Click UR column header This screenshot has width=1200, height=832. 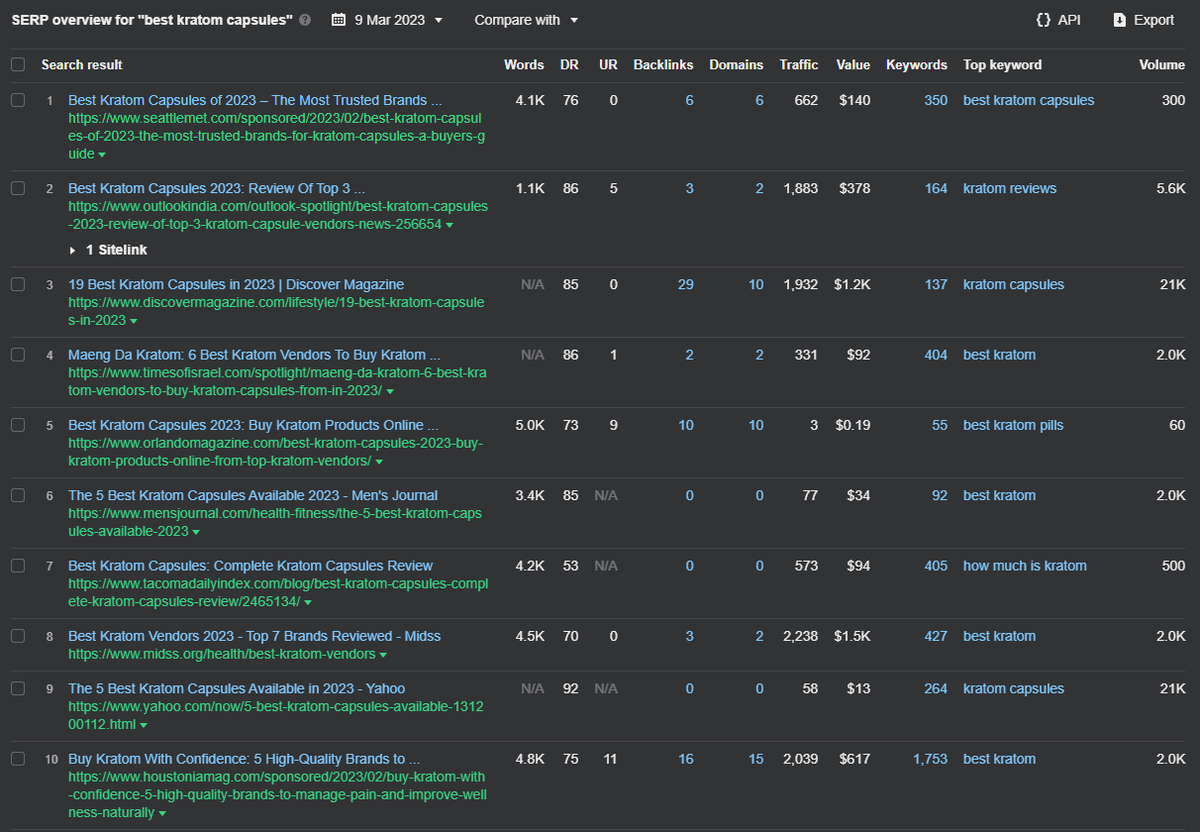pyautogui.click(x=608, y=64)
